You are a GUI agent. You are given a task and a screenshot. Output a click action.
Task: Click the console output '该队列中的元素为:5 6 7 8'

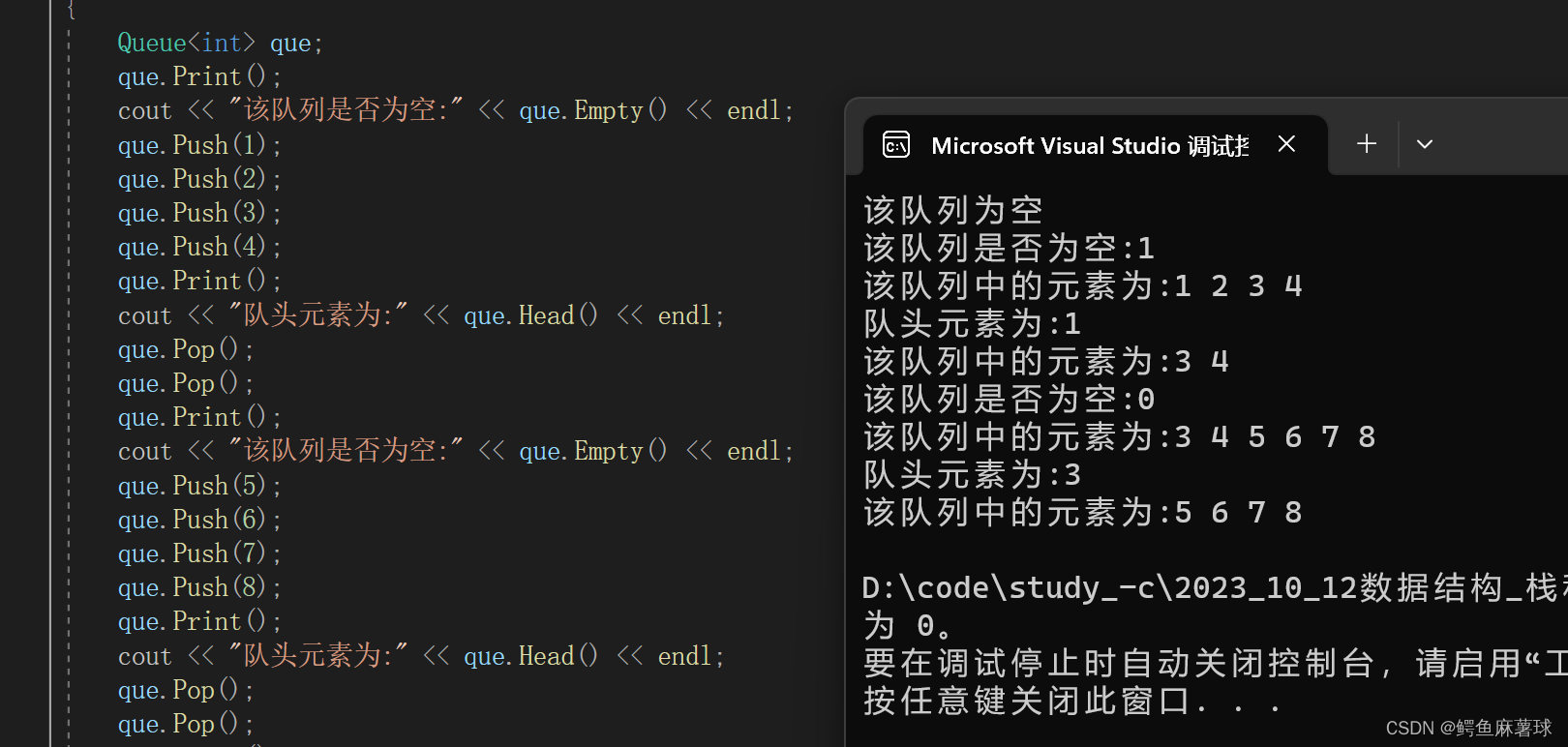click(x=1083, y=512)
